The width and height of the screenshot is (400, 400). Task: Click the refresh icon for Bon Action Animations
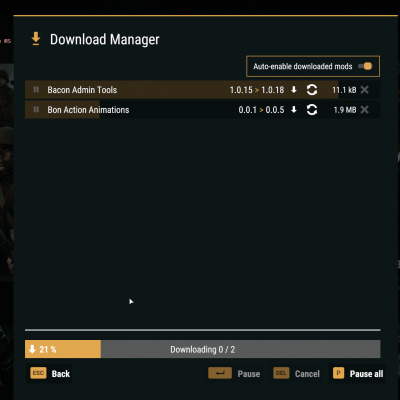tap(312, 110)
